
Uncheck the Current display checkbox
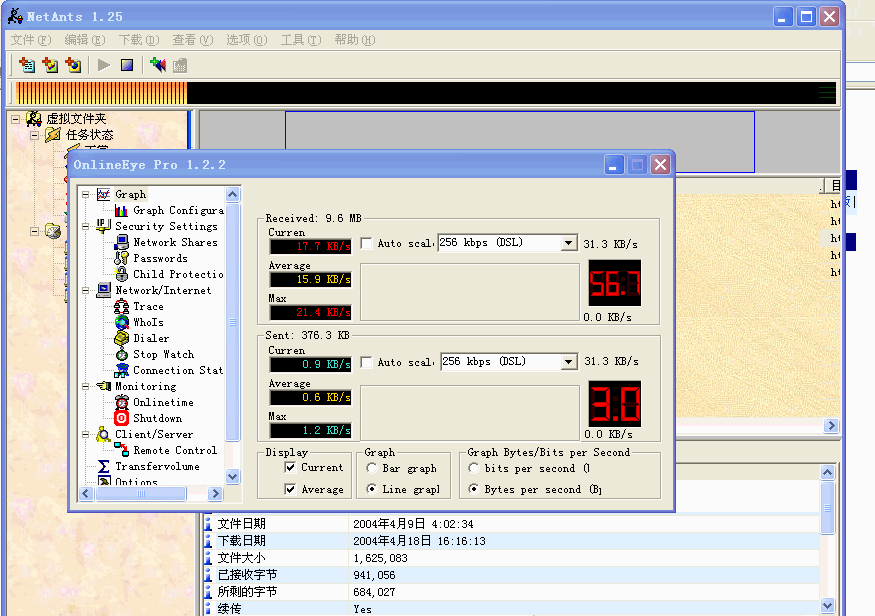[x=290, y=467]
